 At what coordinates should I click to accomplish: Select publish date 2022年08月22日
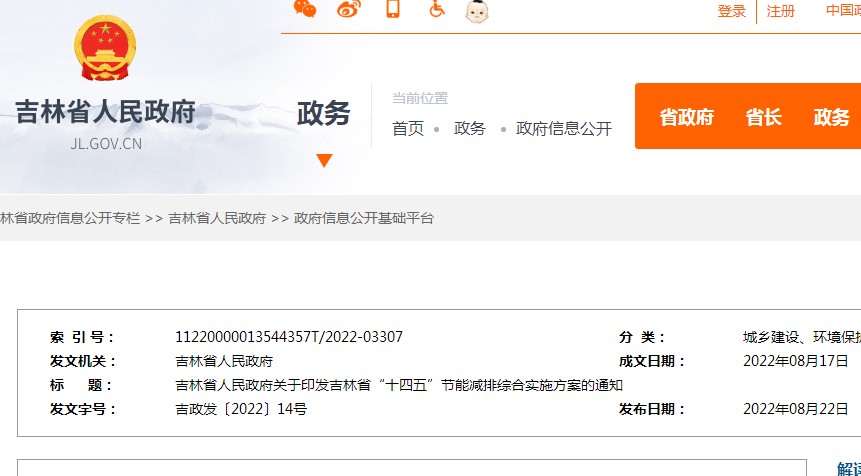coord(796,409)
